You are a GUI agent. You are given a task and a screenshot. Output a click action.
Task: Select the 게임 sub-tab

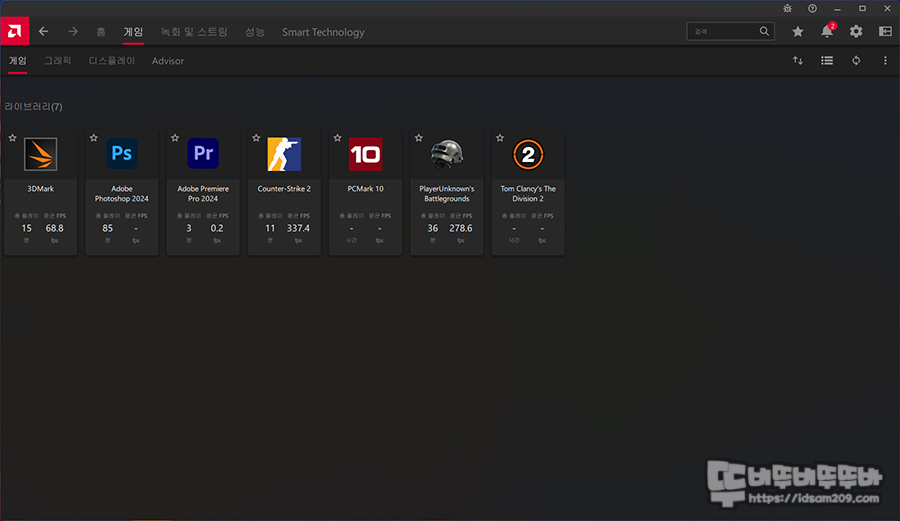click(18, 61)
